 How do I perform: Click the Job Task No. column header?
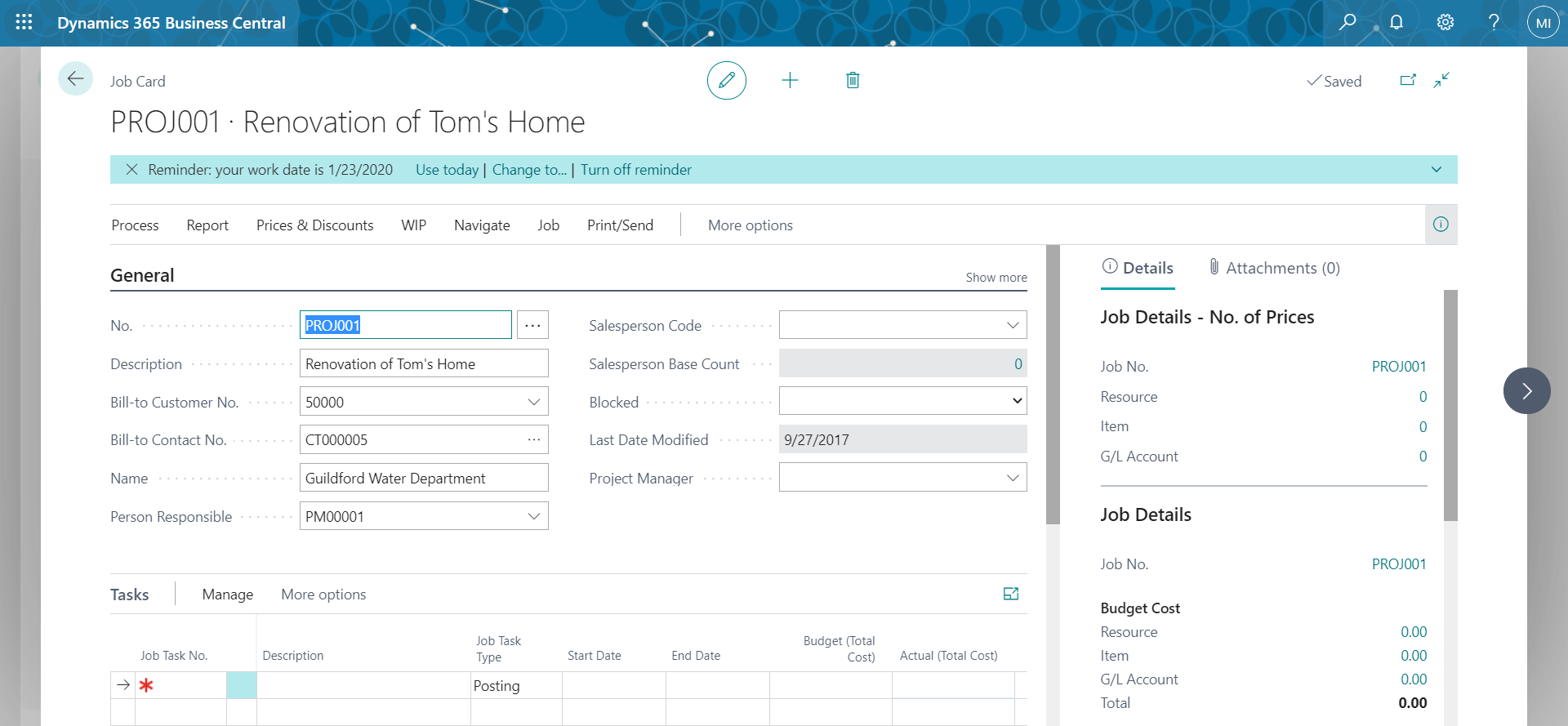[x=174, y=656]
